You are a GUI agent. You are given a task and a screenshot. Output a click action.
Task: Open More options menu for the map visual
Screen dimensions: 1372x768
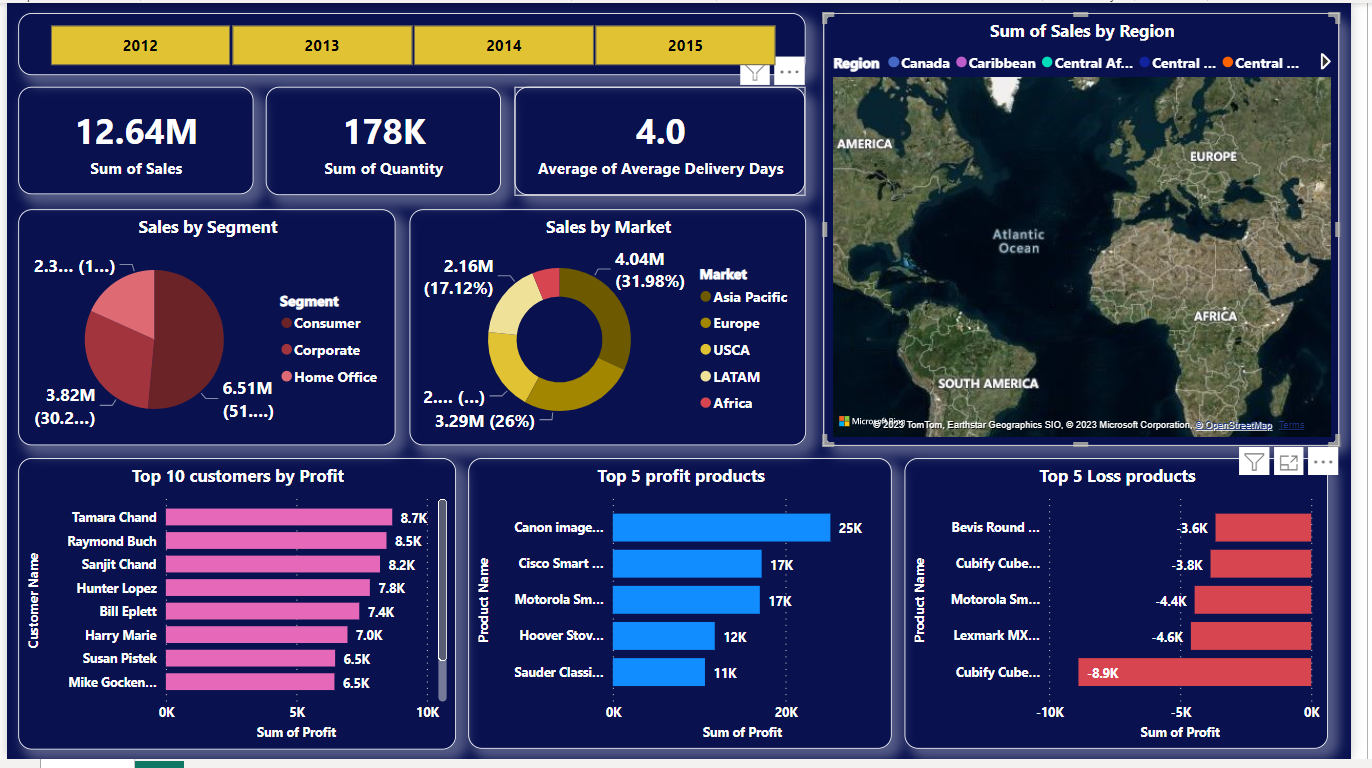pos(1322,461)
